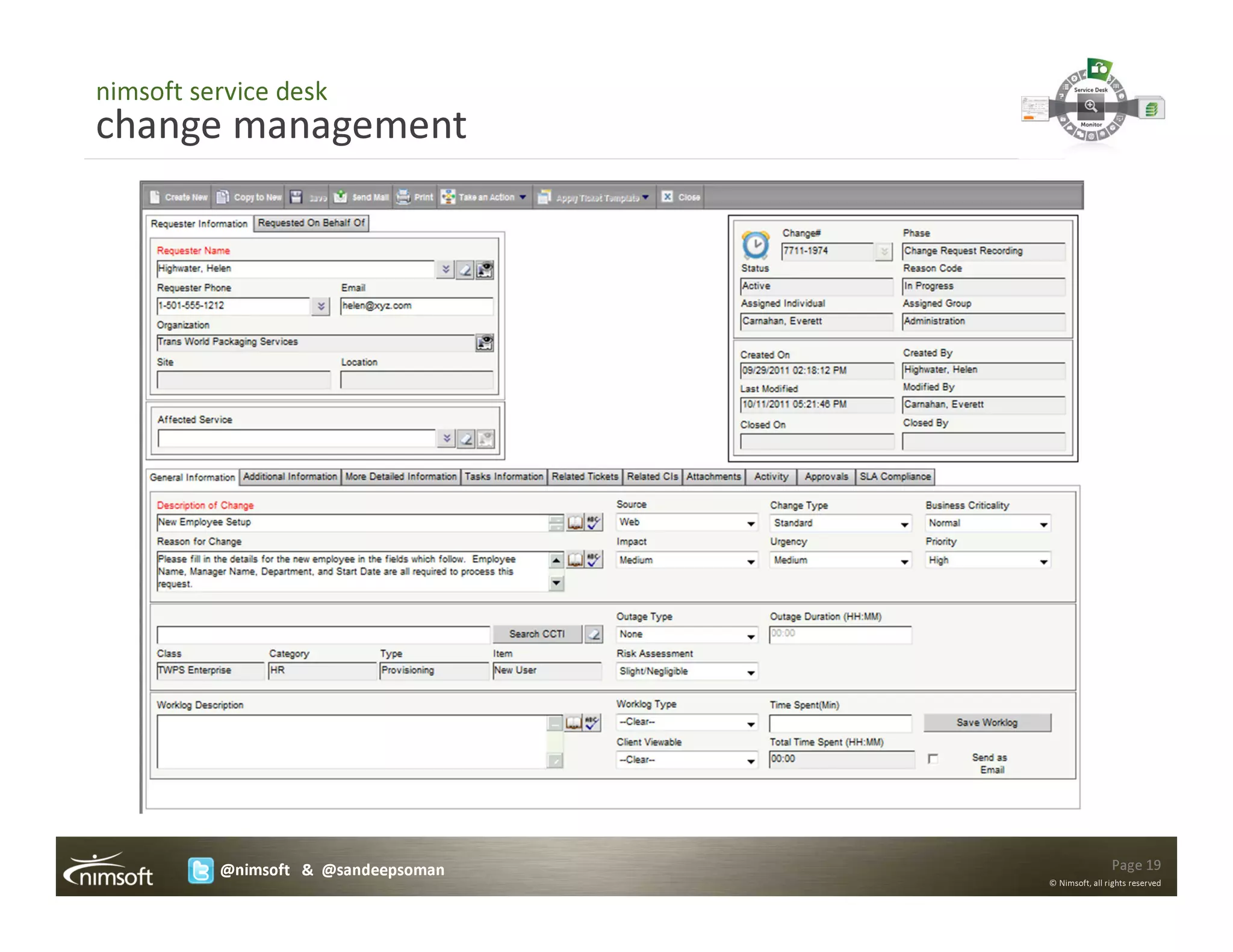Run spell check on Reason for Change
1233x952 pixels.
[x=594, y=560]
